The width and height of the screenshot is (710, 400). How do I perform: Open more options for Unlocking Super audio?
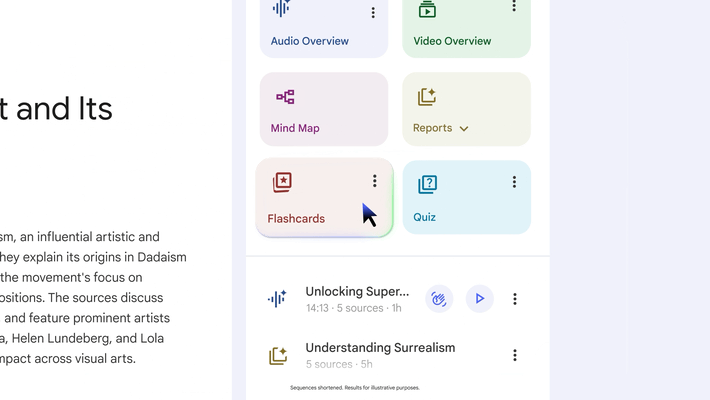[515, 299]
